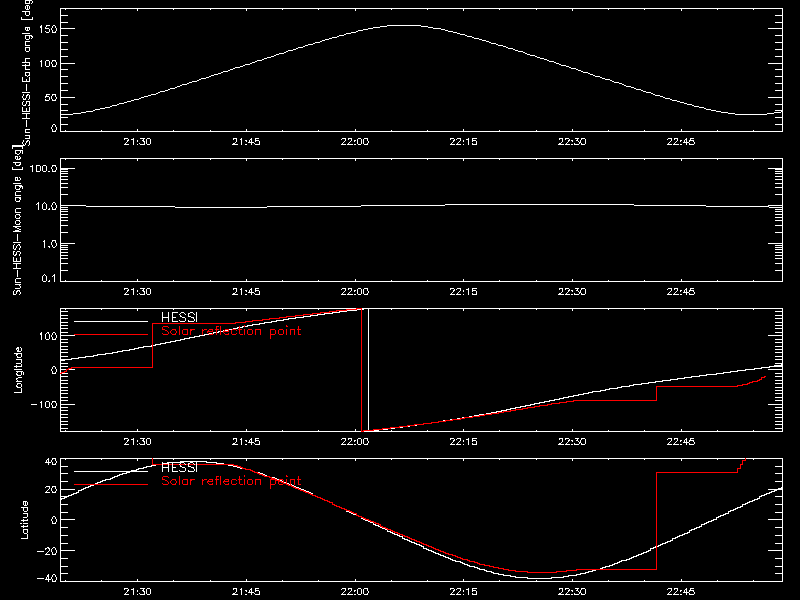Click the -20 tick on Latitude axis
800x600 pixels.
click(x=46, y=551)
